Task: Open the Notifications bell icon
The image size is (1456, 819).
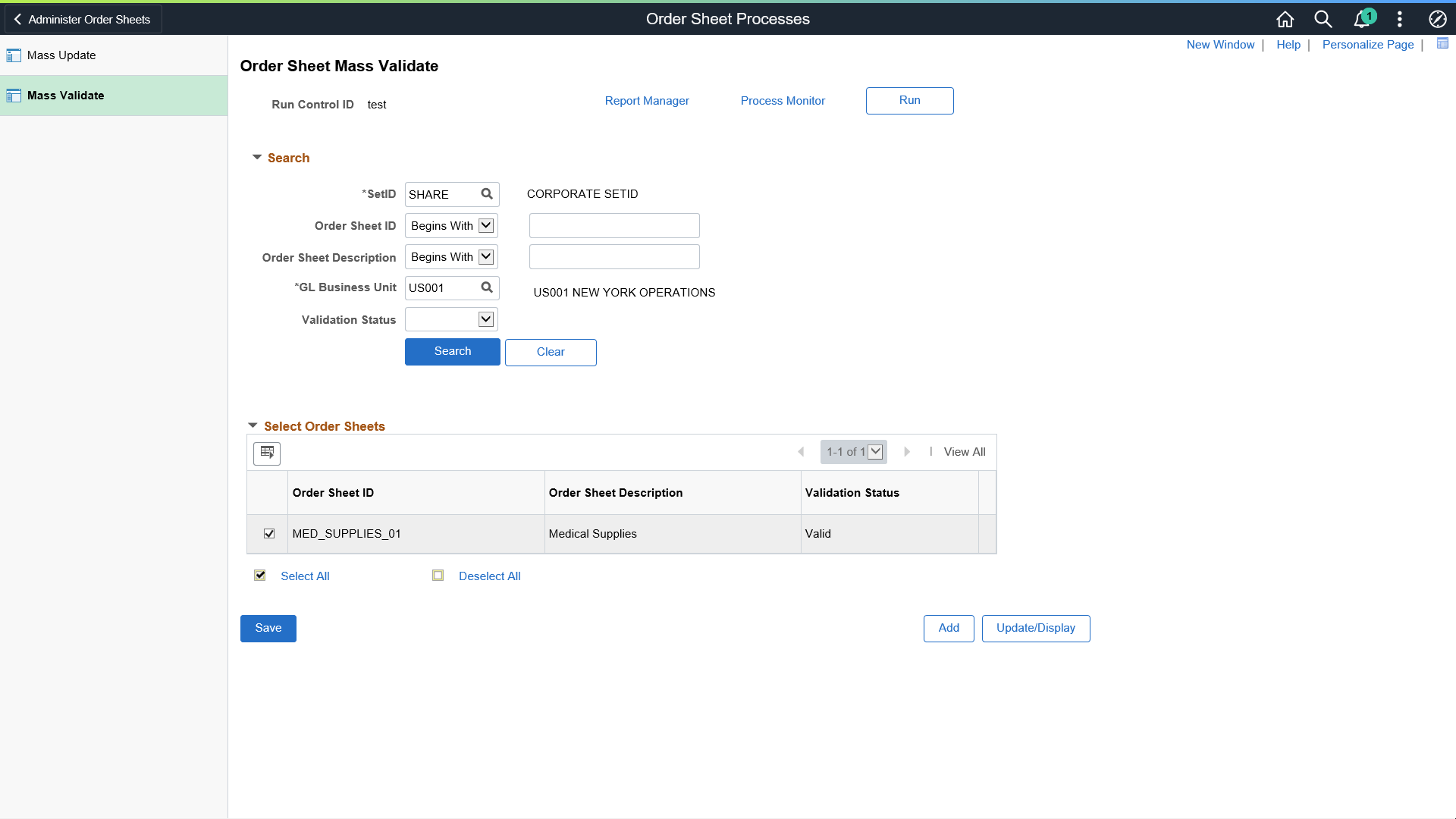Action: 1361,19
